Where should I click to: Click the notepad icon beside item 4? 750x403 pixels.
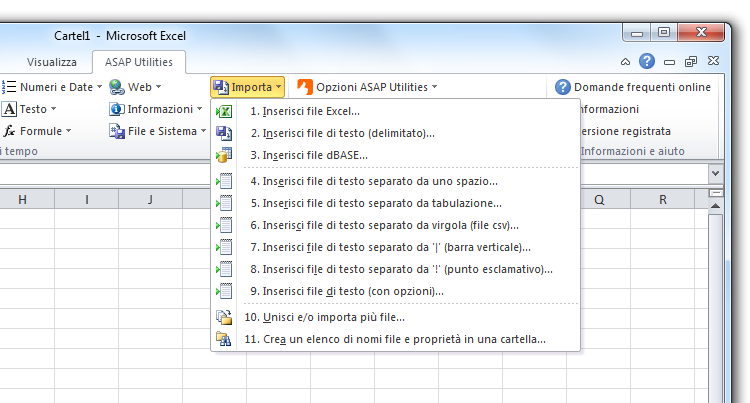(224, 181)
